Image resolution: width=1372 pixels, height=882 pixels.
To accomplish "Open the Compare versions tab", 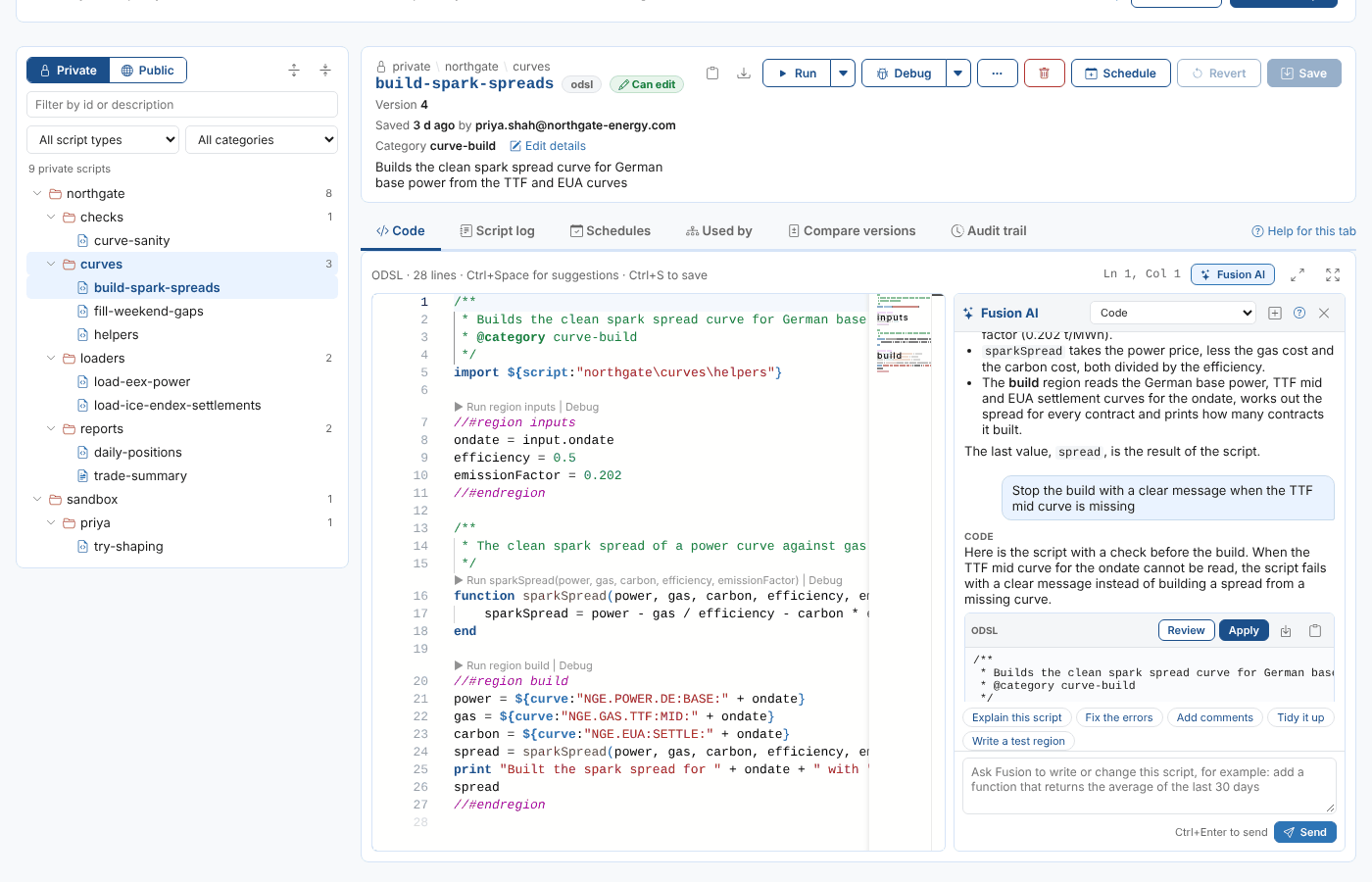I will (852, 231).
